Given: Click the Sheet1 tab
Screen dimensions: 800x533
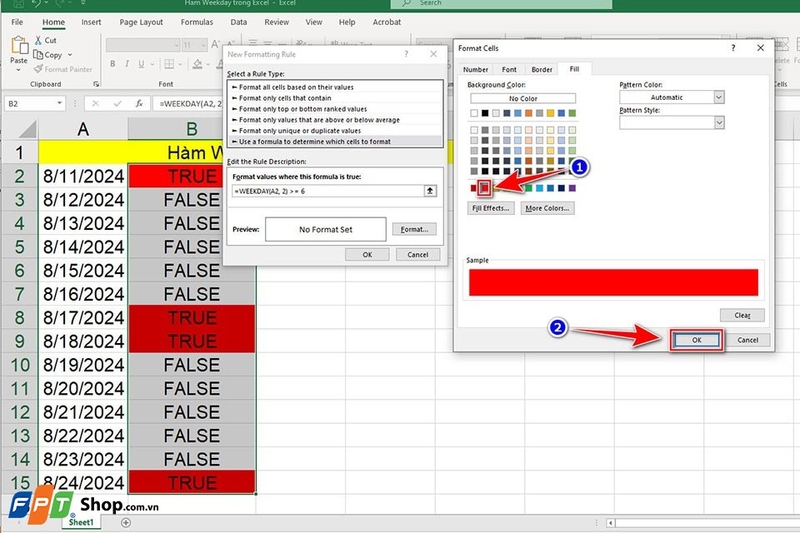Looking at the screenshot, I should click(81, 522).
